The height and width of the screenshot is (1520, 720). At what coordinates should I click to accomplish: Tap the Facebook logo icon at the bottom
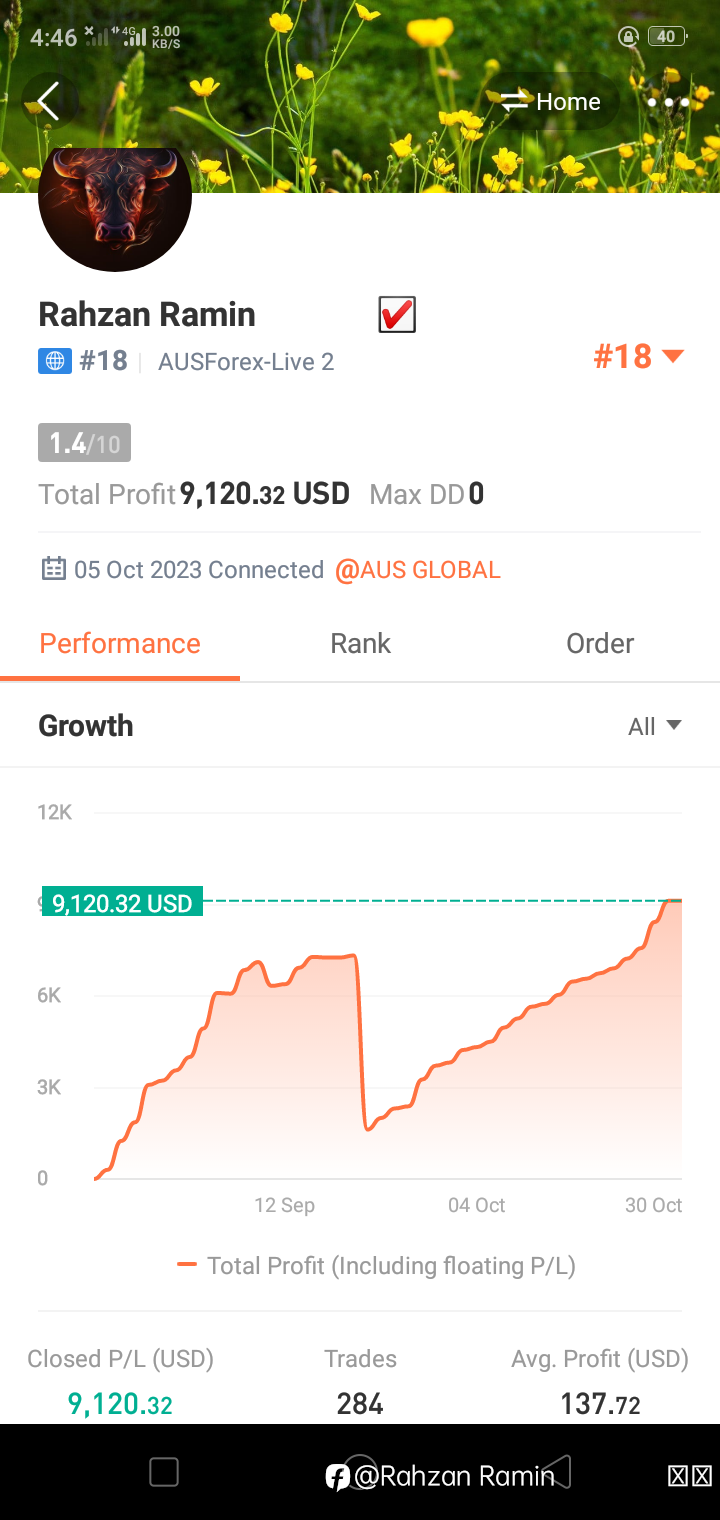pos(338,1476)
